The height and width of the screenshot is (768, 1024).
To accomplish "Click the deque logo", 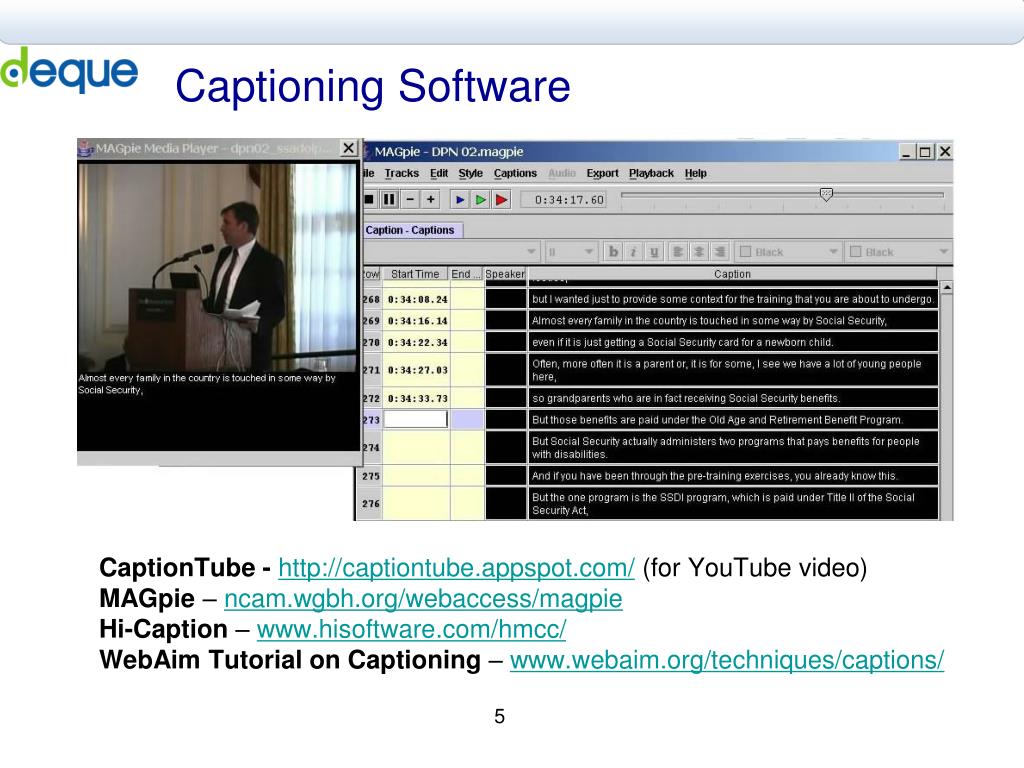I will tap(69, 69).
